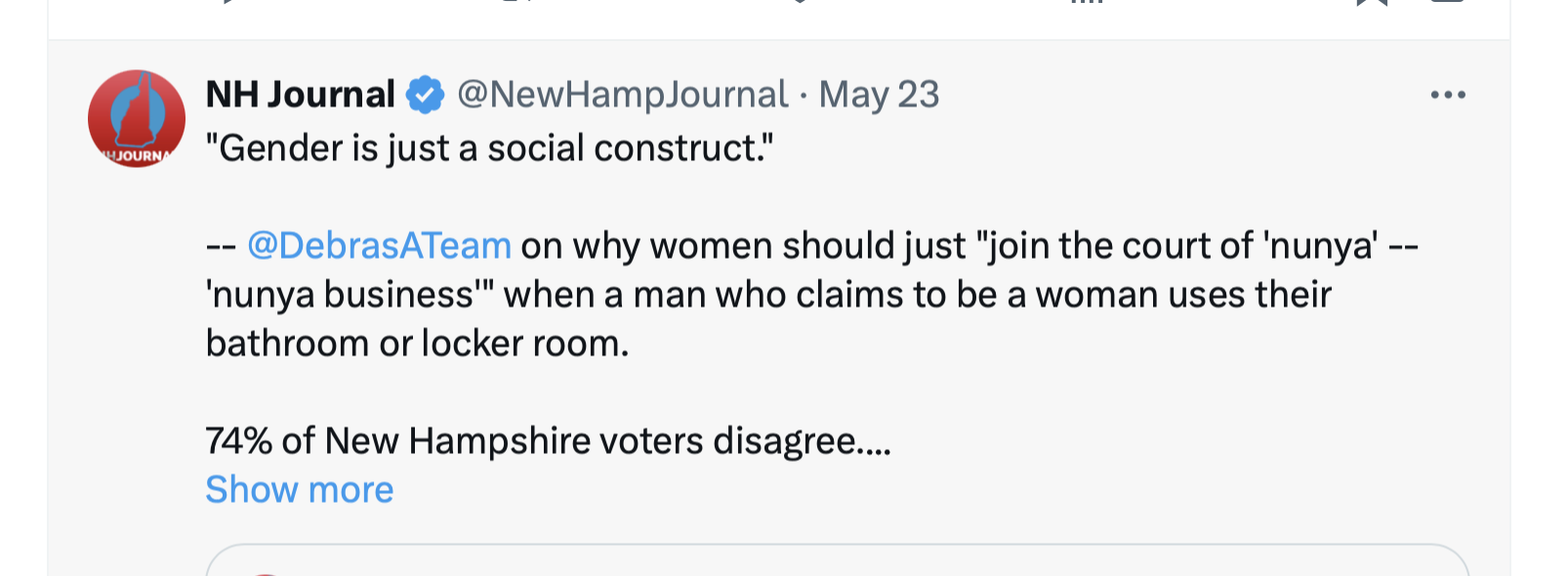Click the partially visible bookmark icon

coord(1371,2)
